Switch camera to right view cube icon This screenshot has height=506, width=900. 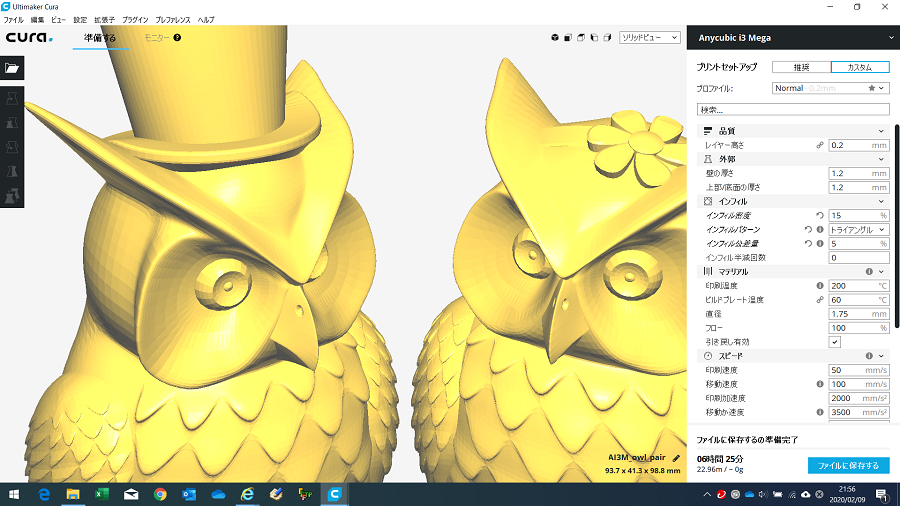click(607, 37)
